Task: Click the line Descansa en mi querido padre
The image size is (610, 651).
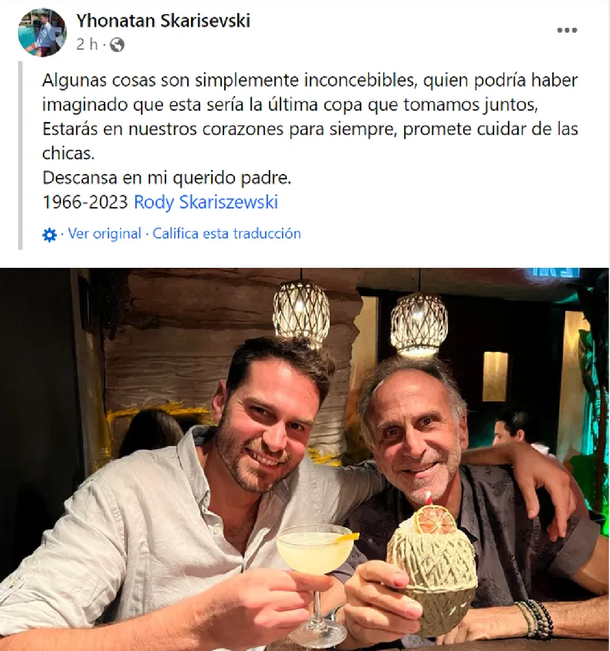Action: pyautogui.click(x=167, y=178)
